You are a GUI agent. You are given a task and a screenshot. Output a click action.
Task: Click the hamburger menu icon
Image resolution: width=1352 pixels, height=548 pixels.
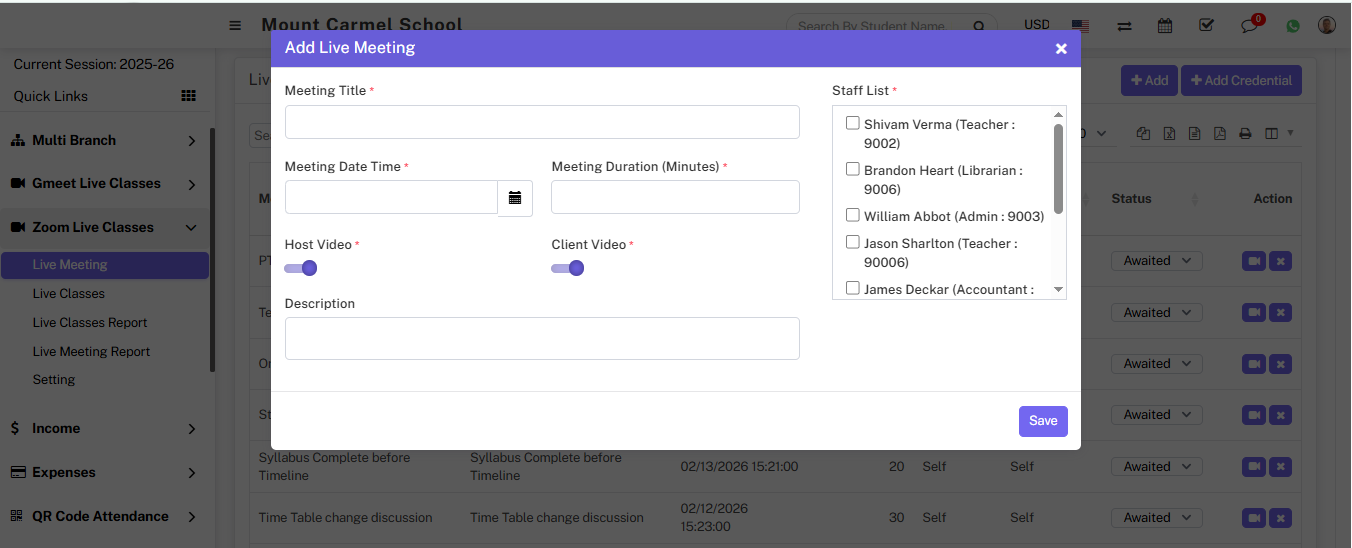click(x=235, y=26)
